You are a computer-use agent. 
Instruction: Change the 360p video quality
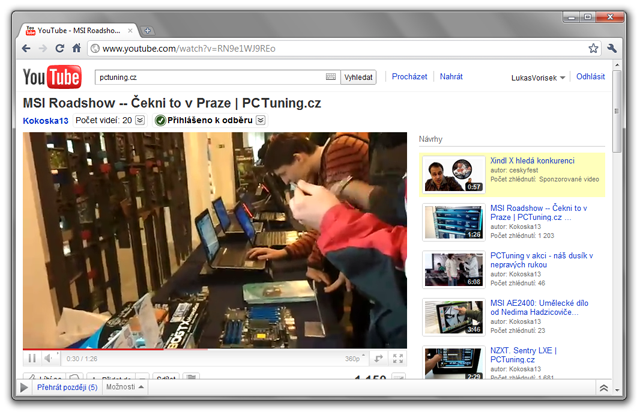[354, 358]
